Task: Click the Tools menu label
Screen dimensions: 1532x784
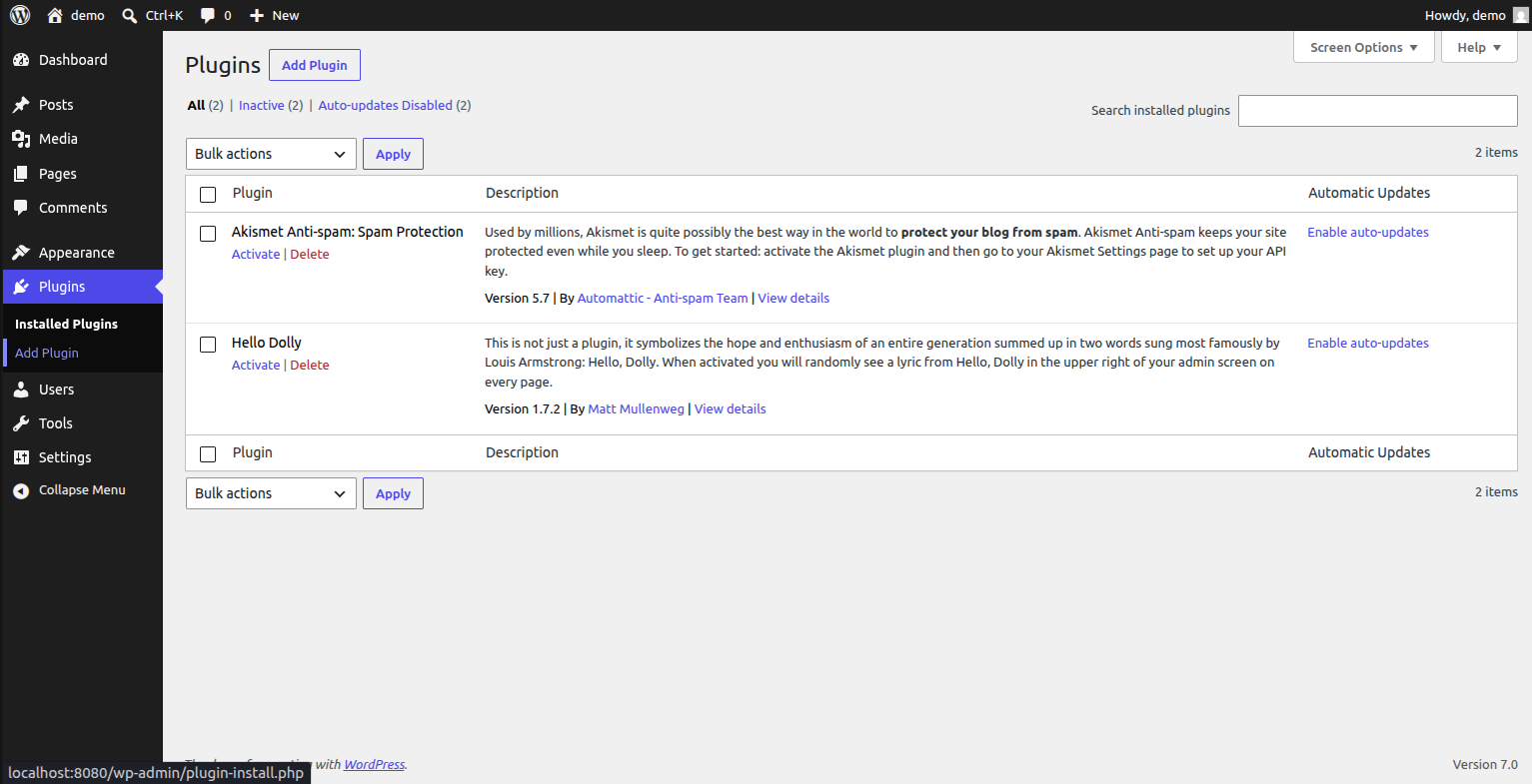Action: 56,423
